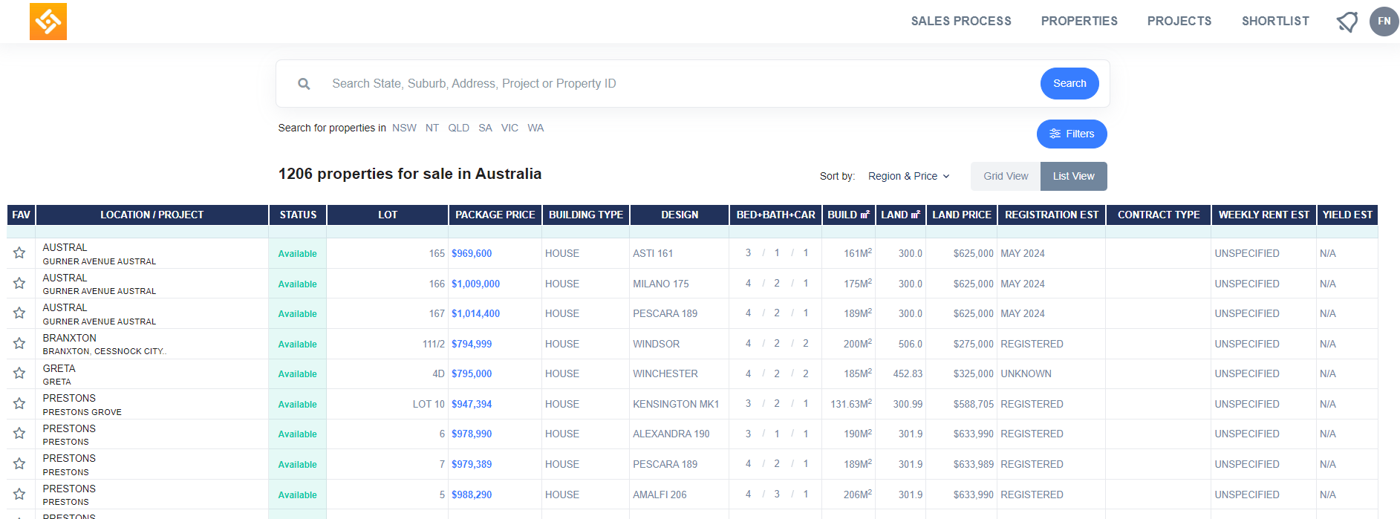Filter properties by SA
The image size is (1400, 519).
click(485, 128)
